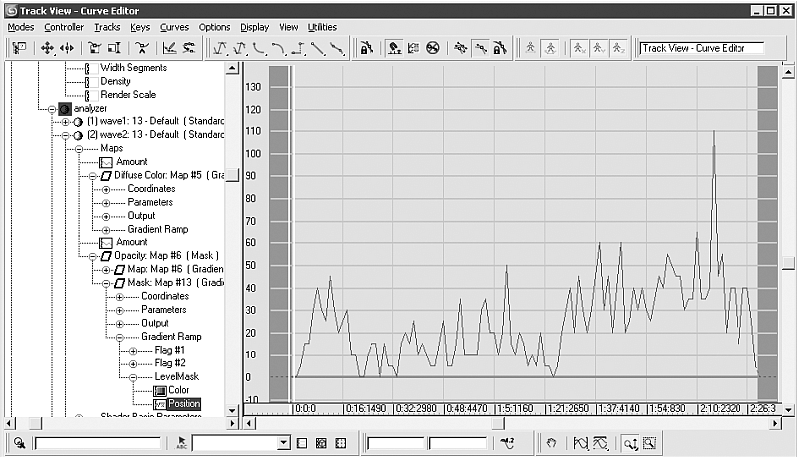Open the selection set dropdown arrow
The image size is (797, 457).
click(x=284, y=443)
